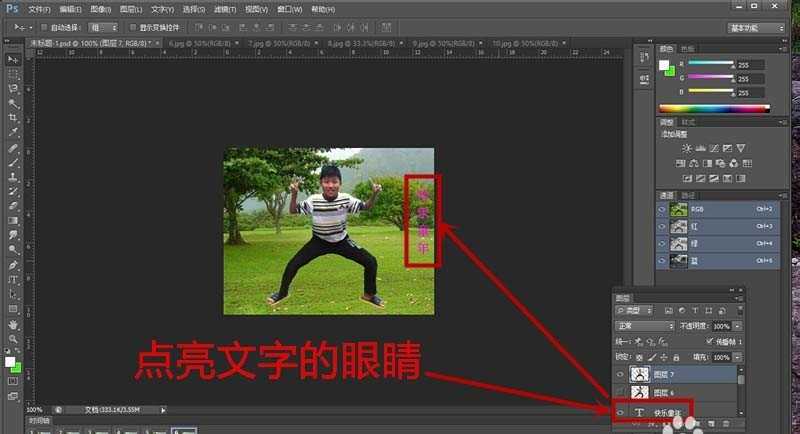
Task: Select the Lasso tool
Action: point(14,88)
